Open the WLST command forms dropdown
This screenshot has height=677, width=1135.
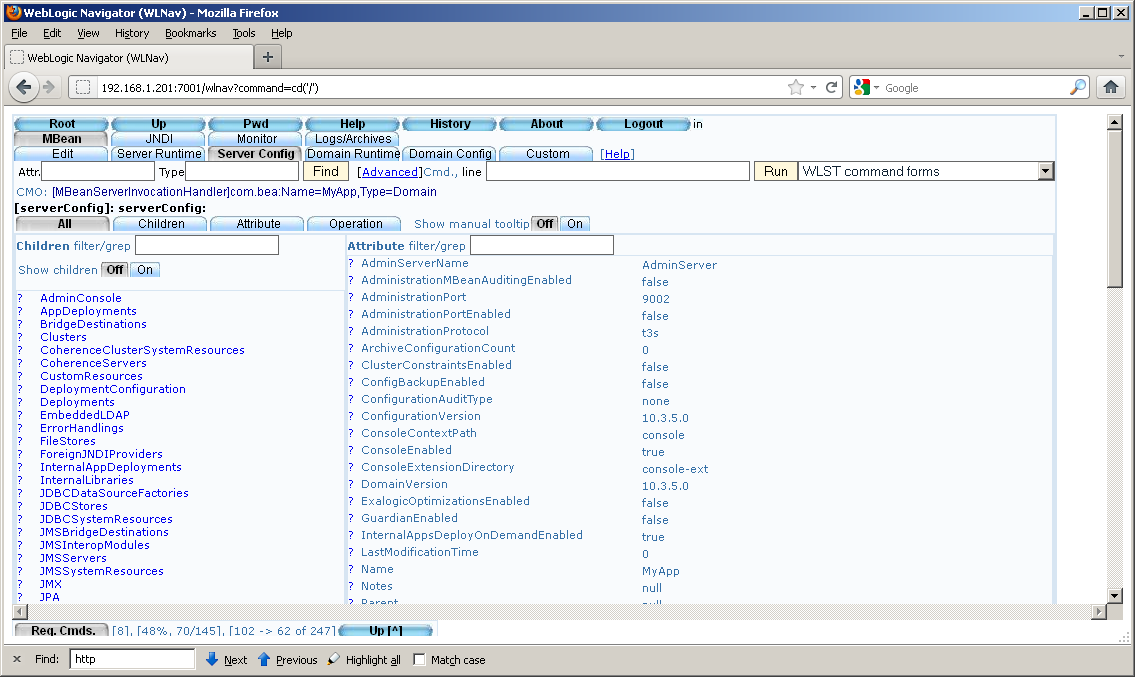(x=1045, y=170)
